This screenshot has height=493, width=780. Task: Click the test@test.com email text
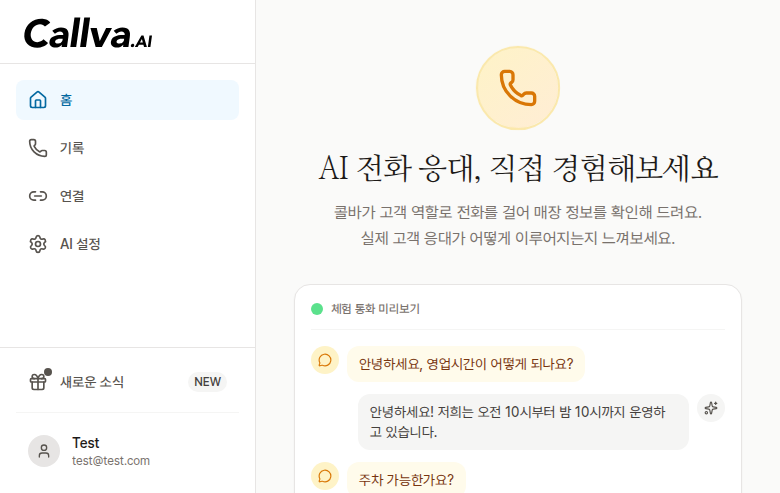tap(111, 461)
